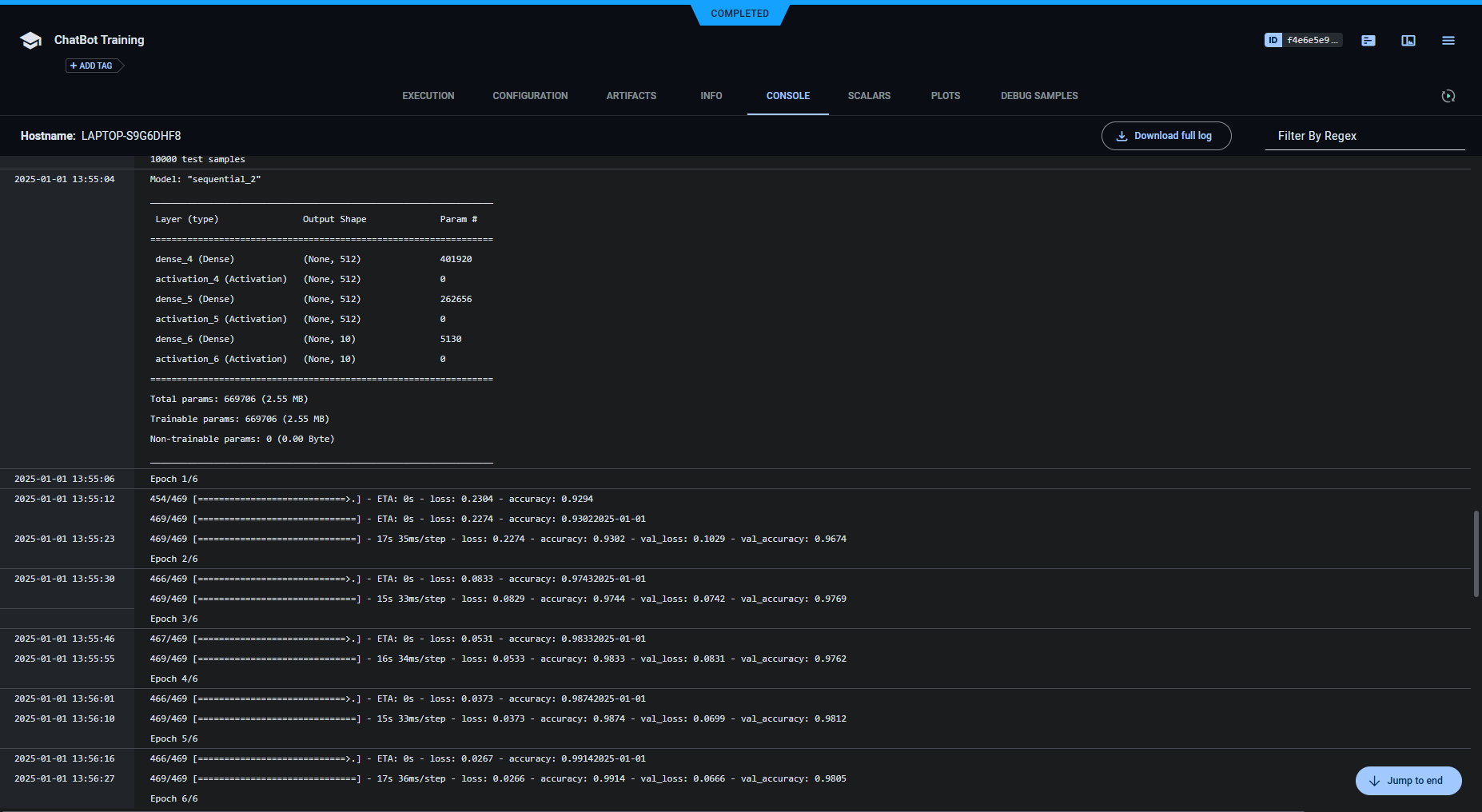Open the PLOTS tab

[945, 96]
